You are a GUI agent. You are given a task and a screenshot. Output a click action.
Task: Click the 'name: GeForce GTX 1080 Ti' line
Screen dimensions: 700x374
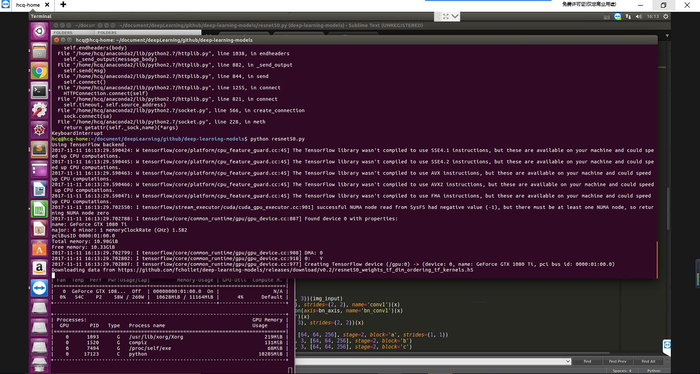(x=88, y=224)
